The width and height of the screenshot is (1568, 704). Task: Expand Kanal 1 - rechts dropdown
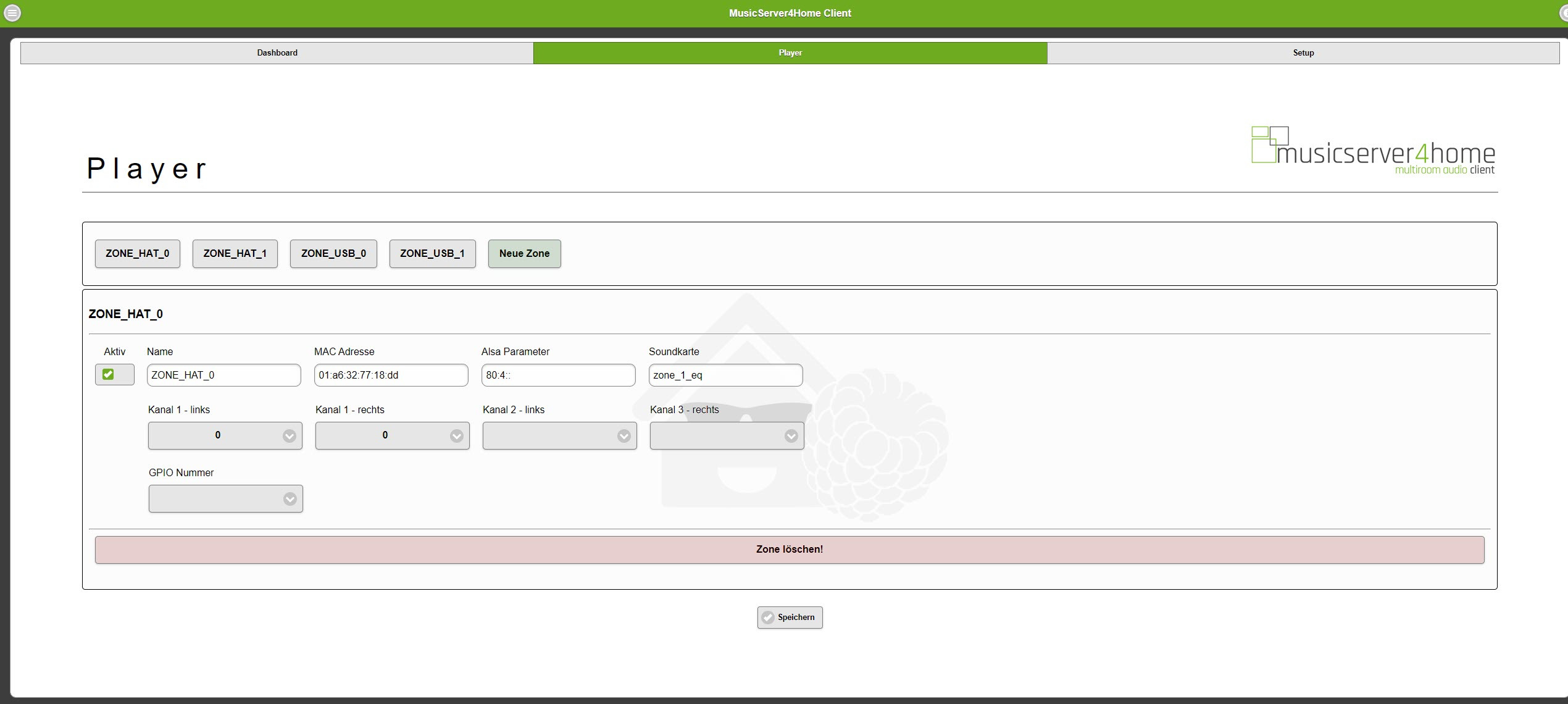tap(393, 435)
